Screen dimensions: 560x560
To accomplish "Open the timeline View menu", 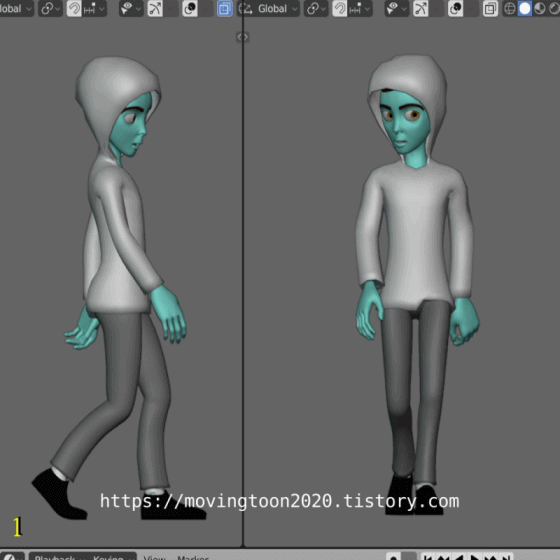I will click(x=154, y=557).
